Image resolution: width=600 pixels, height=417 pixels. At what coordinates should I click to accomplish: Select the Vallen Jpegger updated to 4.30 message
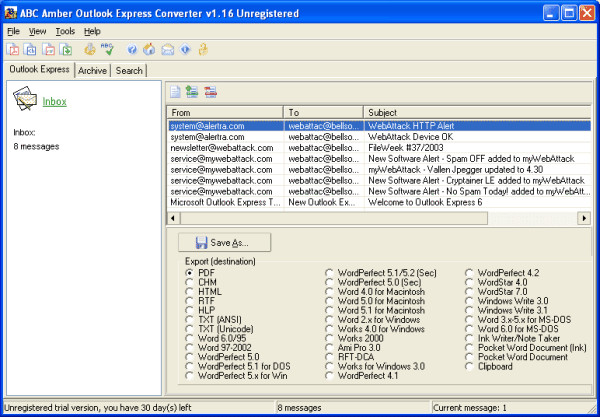click(379, 169)
